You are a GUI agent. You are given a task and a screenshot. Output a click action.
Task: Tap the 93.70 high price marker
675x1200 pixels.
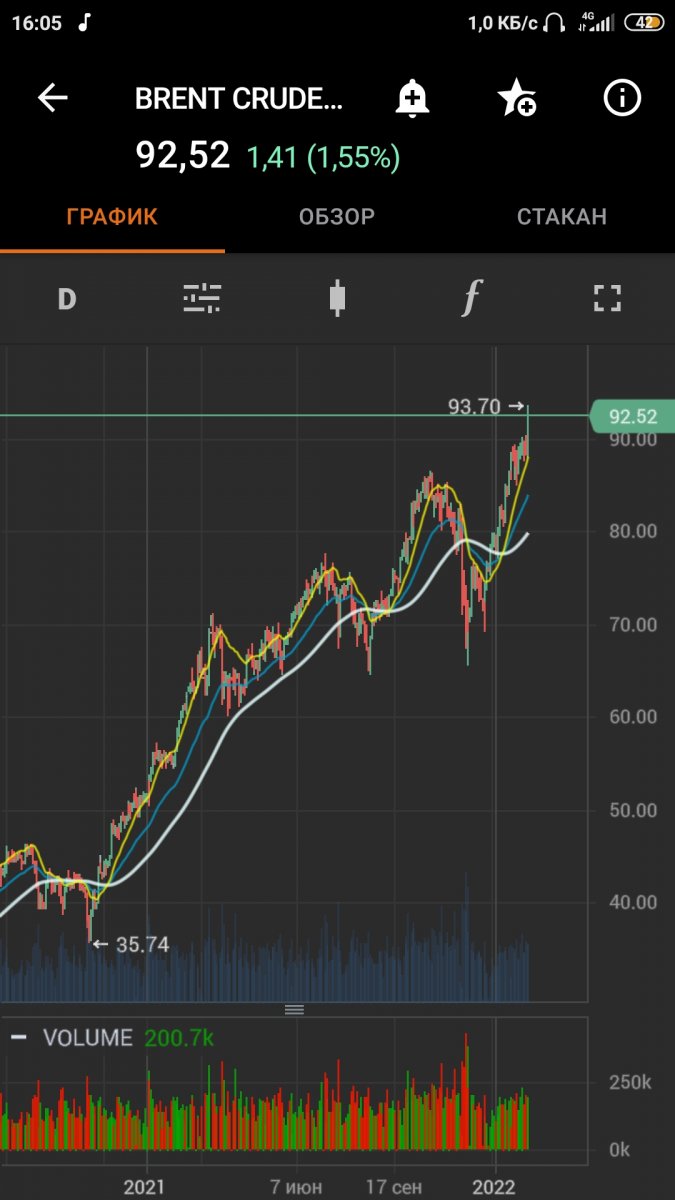pos(485,406)
